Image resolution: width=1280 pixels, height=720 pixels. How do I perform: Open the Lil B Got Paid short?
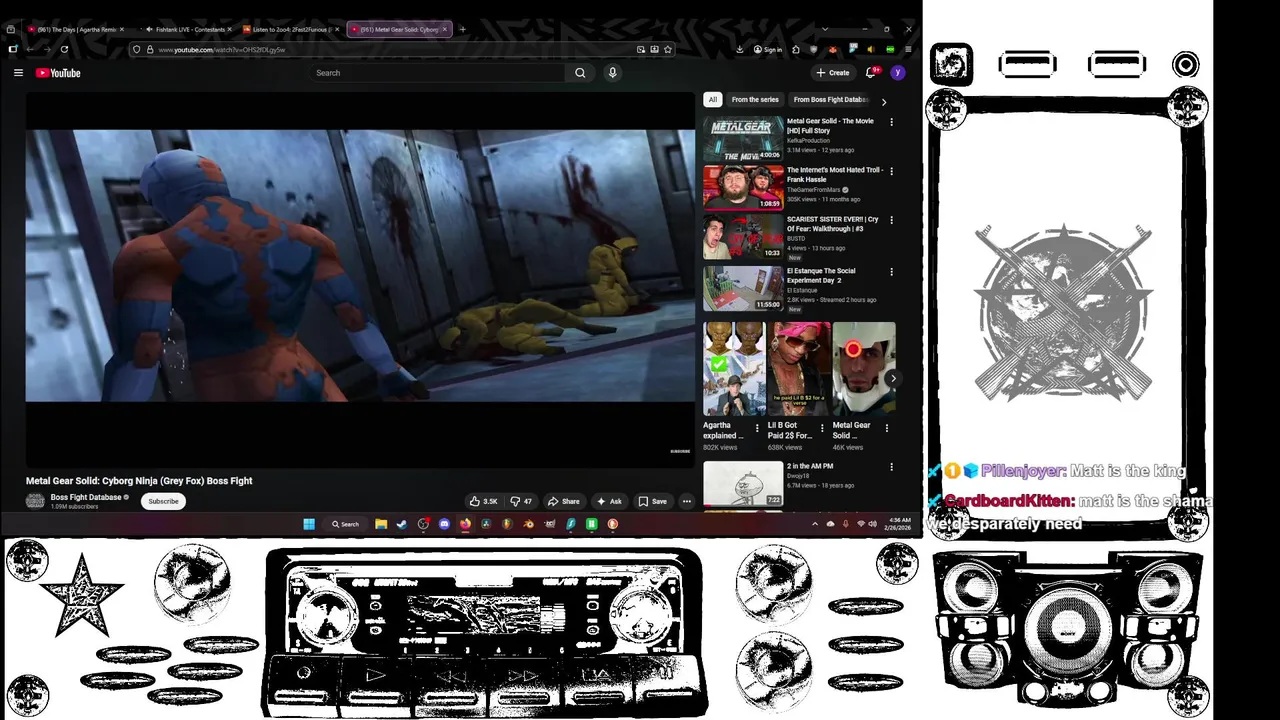(798, 368)
